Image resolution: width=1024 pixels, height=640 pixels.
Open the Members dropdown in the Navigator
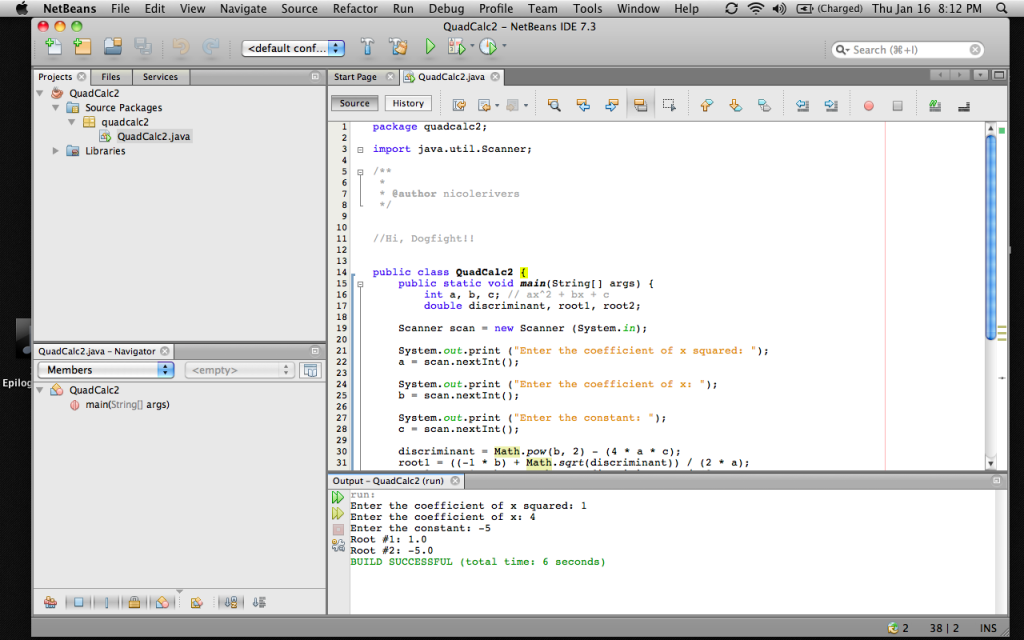105,370
